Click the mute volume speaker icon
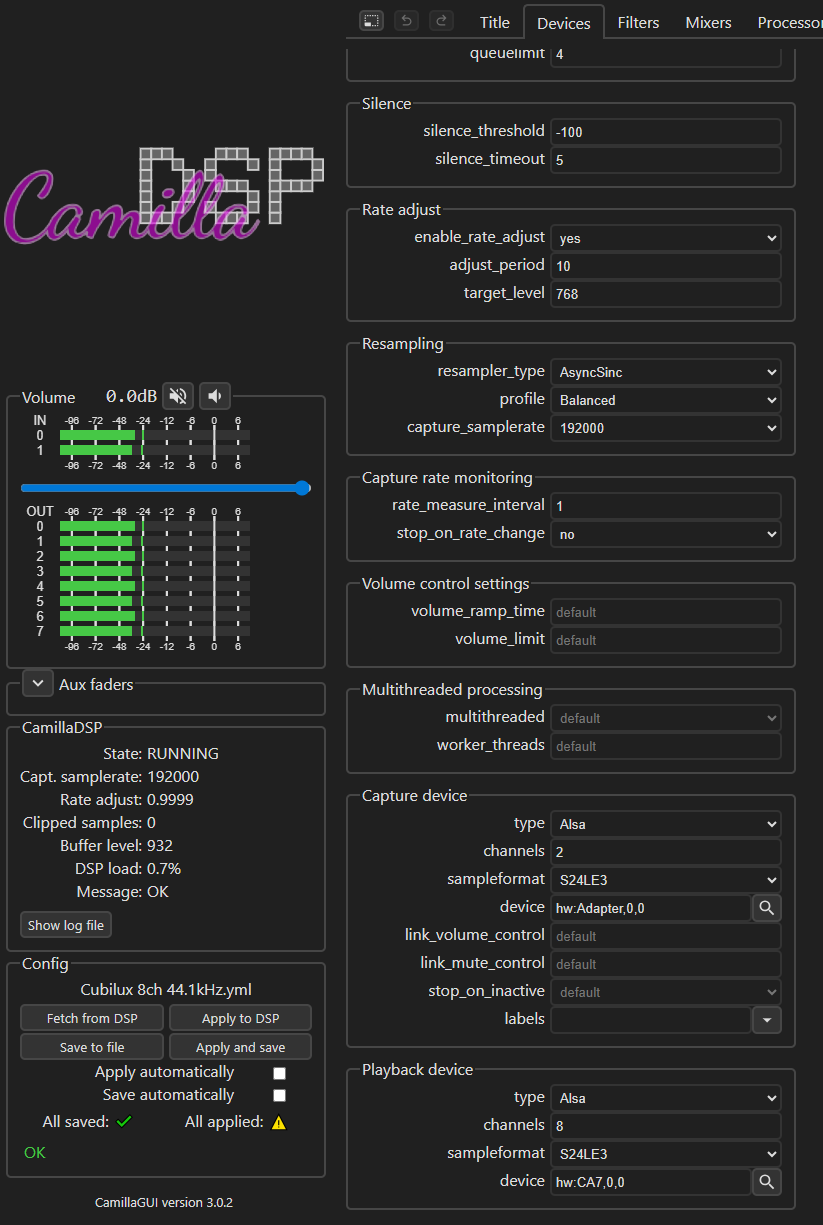Screen dimensions: 823x1225 coord(178,396)
